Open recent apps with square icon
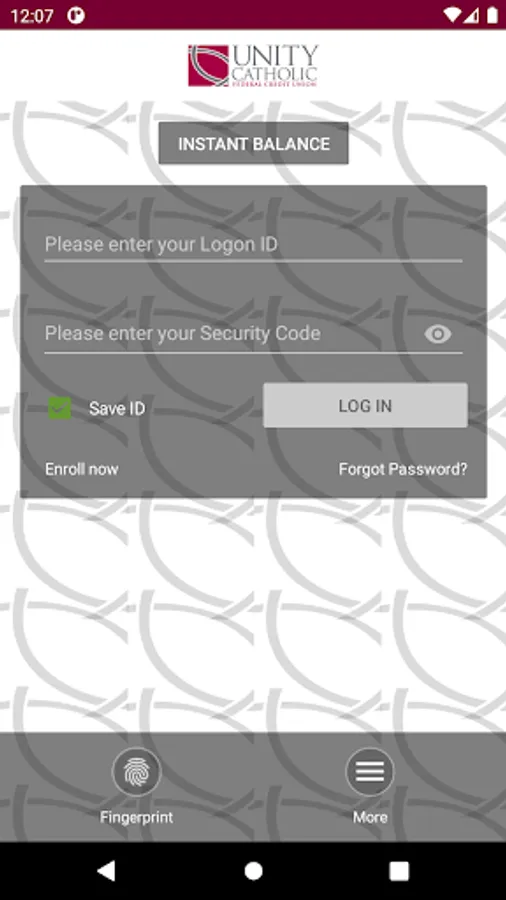Image resolution: width=506 pixels, height=900 pixels. [x=399, y=871]
